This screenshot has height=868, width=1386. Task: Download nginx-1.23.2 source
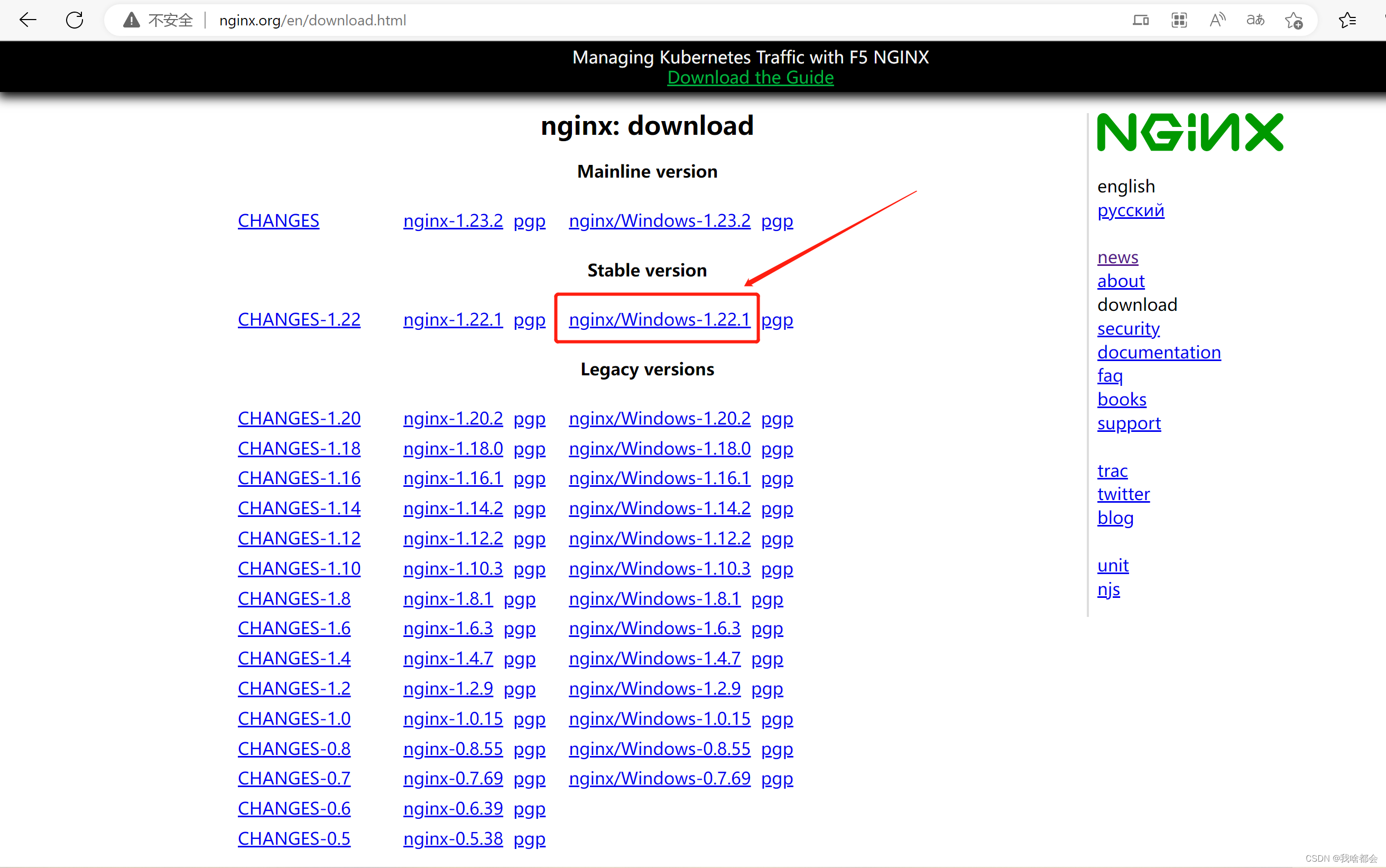[x=453, y=220]
